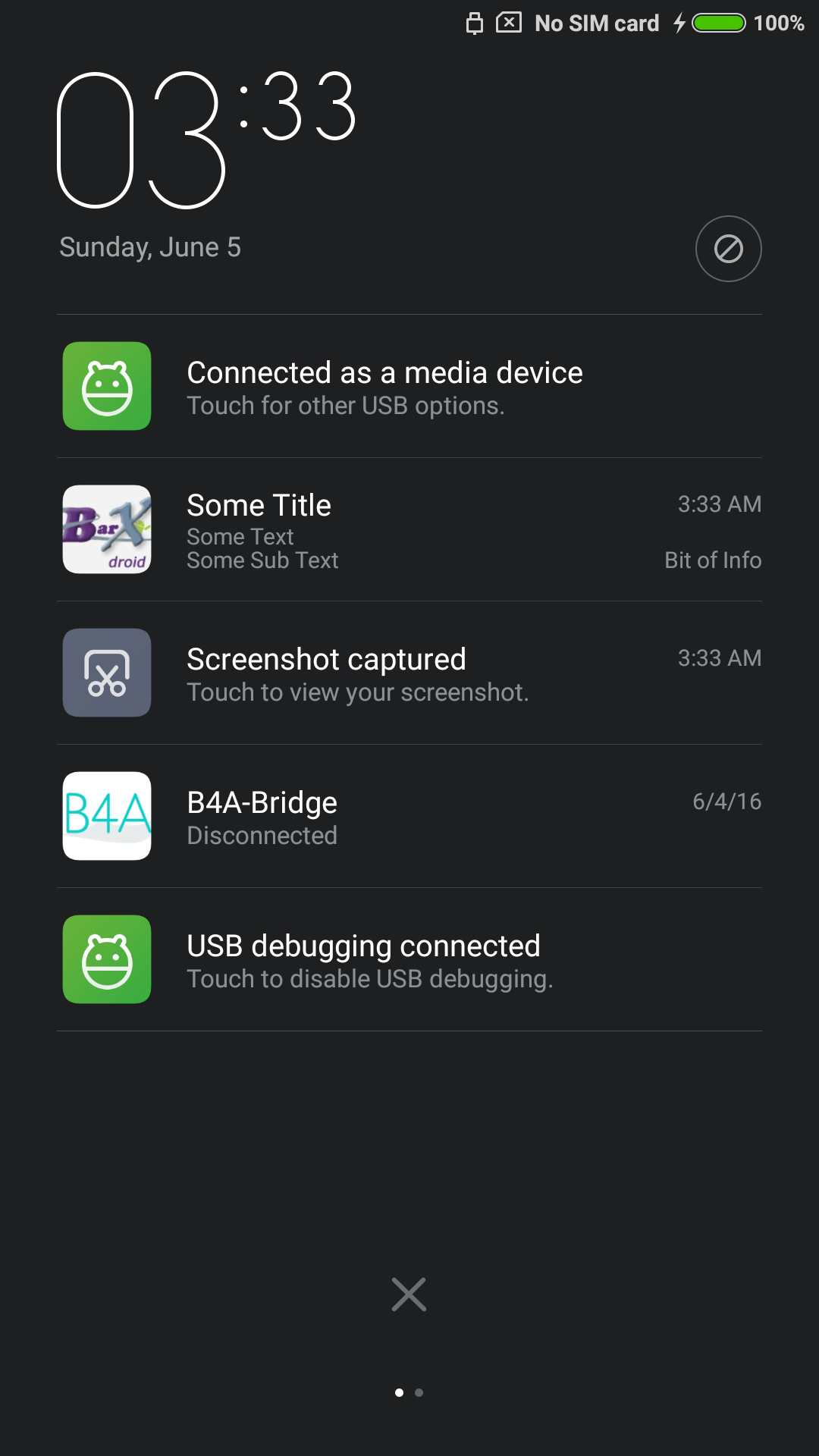
Task: Tap the 'Bit of Info' text
Action: (712, 560)
